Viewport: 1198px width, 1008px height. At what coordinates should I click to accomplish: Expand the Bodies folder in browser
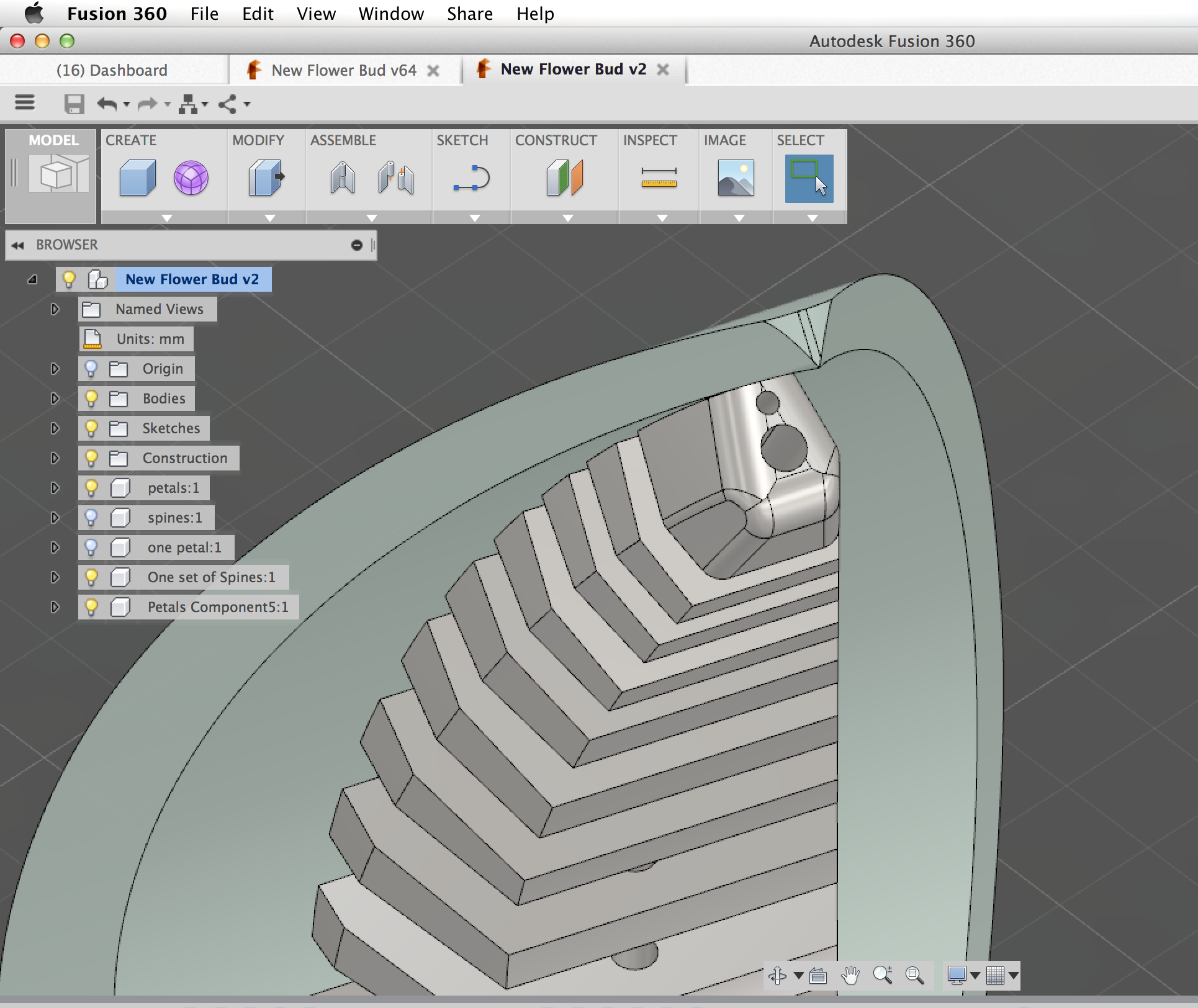coord(56,397)
